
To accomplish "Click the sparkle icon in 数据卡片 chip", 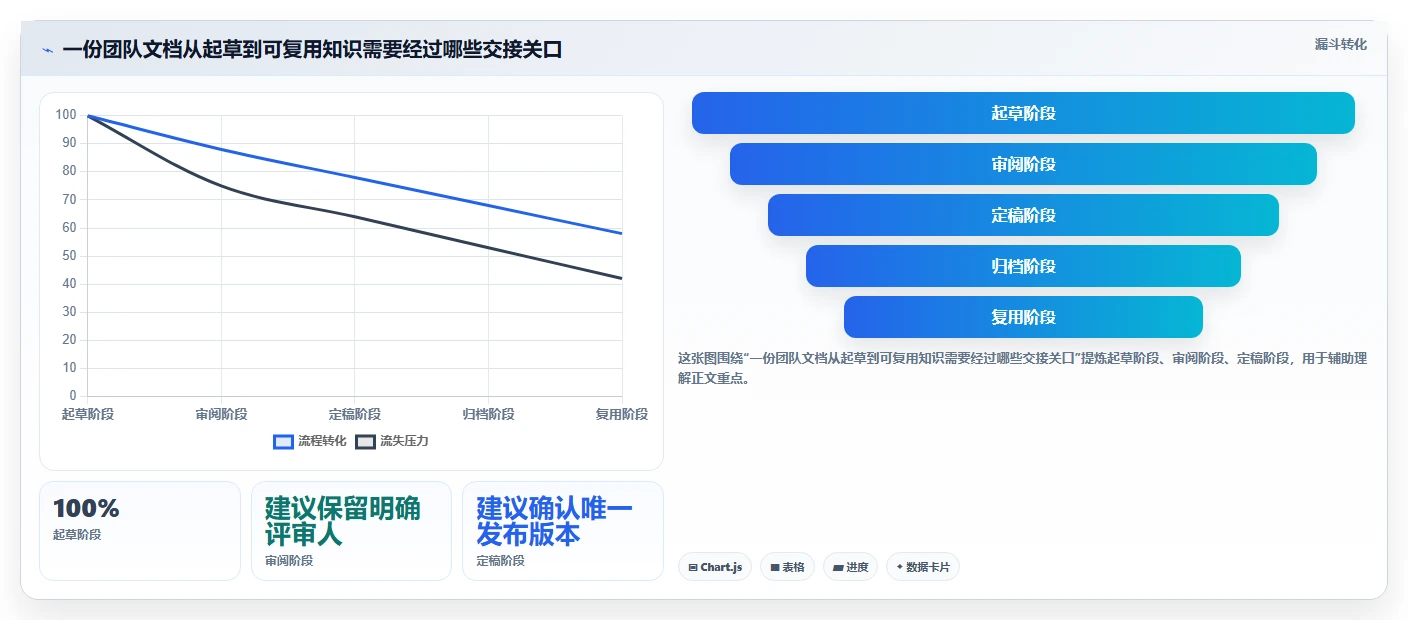I will [x=900, y=568].
